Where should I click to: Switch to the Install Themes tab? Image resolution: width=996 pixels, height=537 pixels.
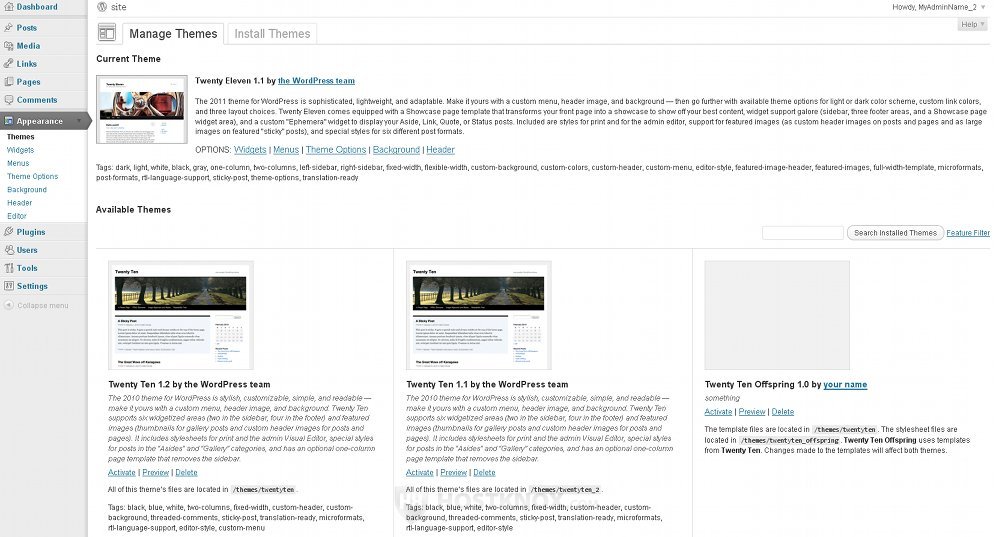(272, 34)
